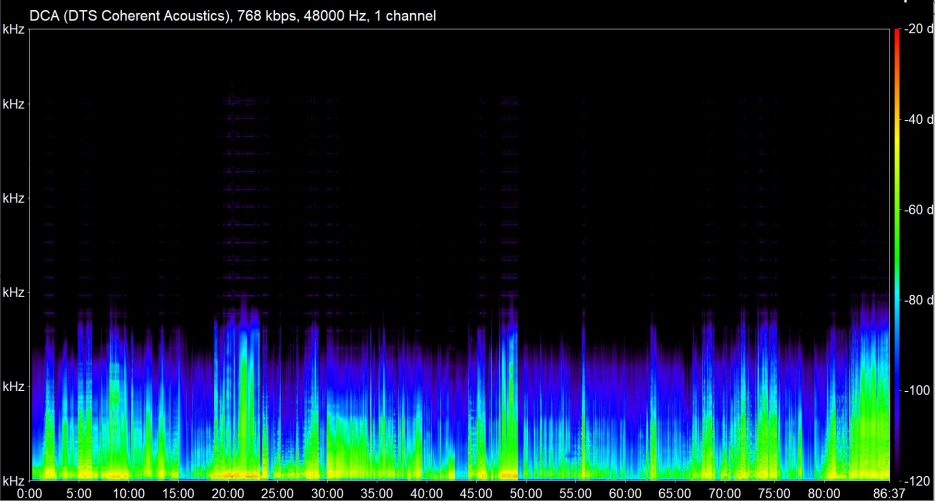Image resolution: width=935 pixels, height=501 pixels.
Task: Click the 25:00 time axis label
Action: pyautogui.click(x=277, y=494)
